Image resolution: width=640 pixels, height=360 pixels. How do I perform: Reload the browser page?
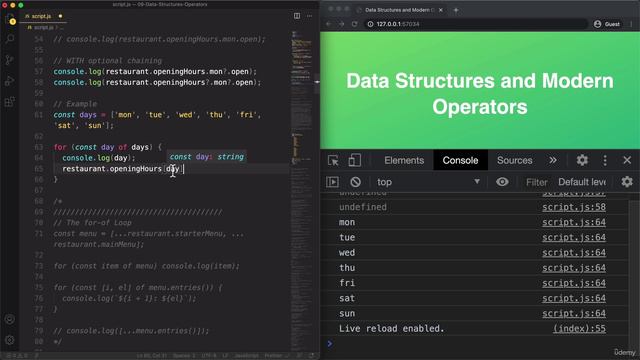355,24
